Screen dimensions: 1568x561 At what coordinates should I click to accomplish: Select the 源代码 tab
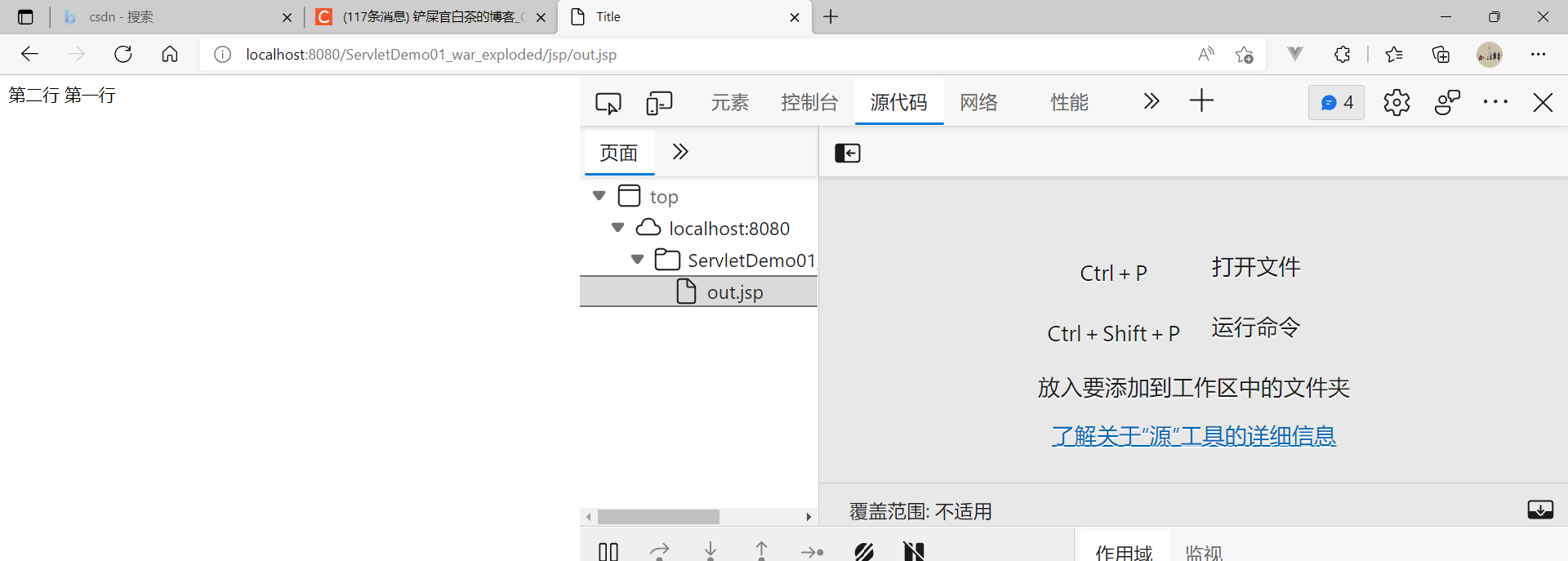(899, 102)
